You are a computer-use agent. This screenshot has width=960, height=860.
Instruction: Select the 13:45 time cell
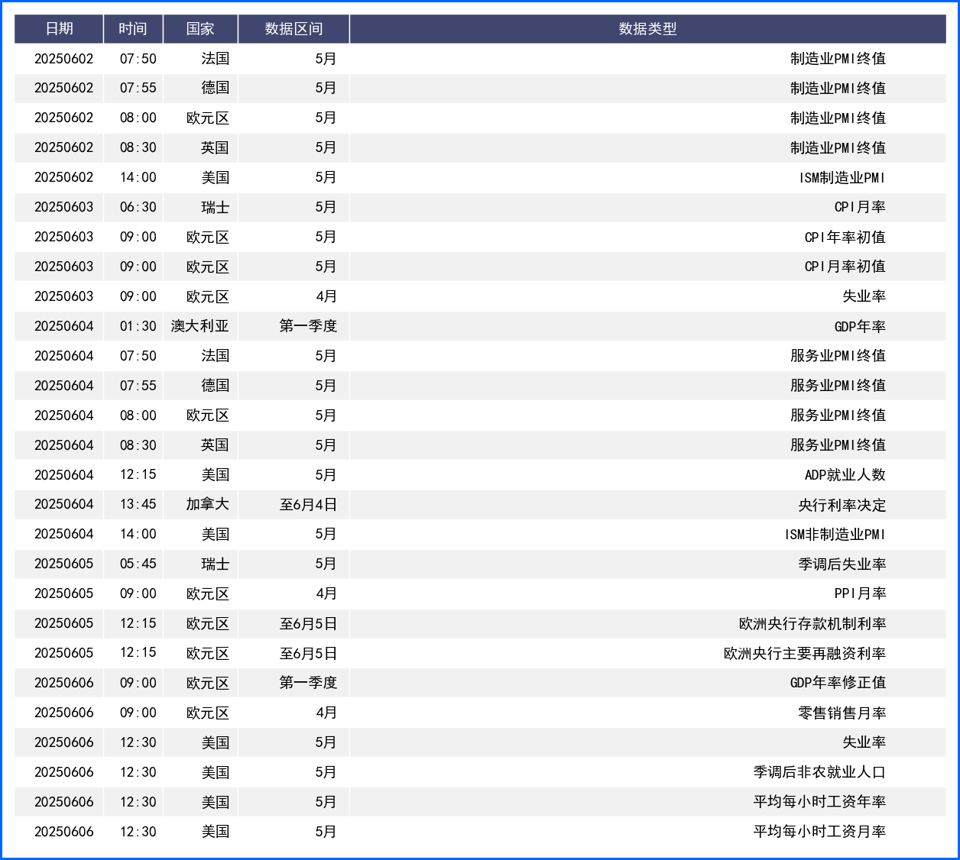coord(138,504)
